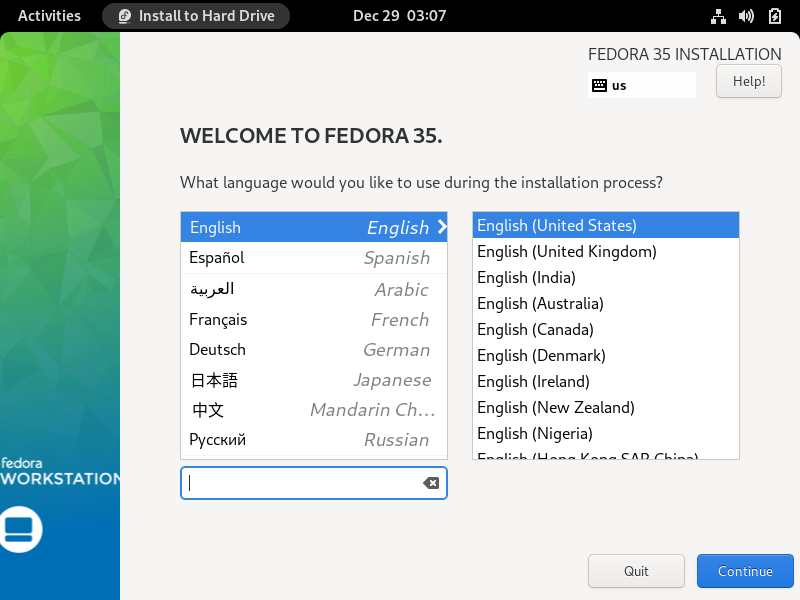The image size is (800, 600).
Task: Choose English (India) locale
Action: (606, 278)
